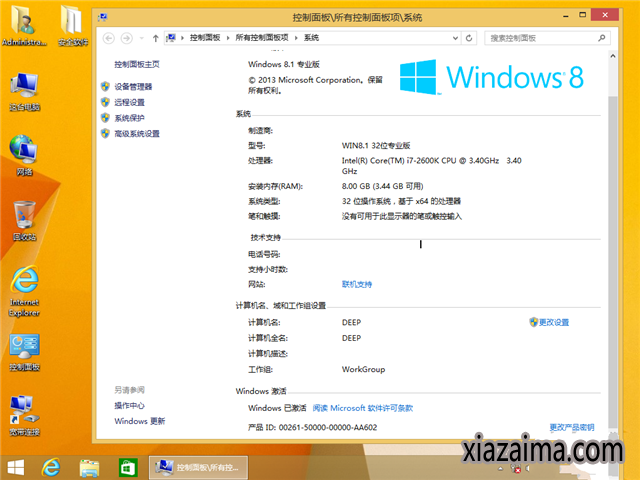Open 控制面板主页 link
The height and width of the screenshot is (480, 640).
137,64
